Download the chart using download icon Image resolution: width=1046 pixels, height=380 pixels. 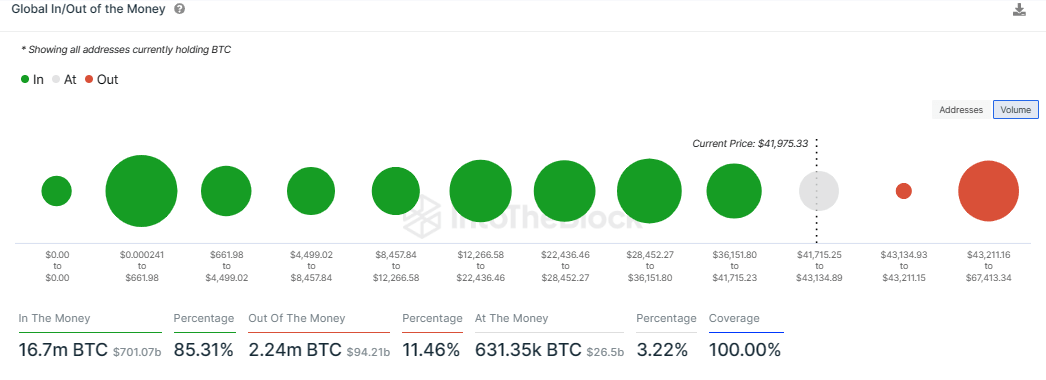tap(1019, 9)
